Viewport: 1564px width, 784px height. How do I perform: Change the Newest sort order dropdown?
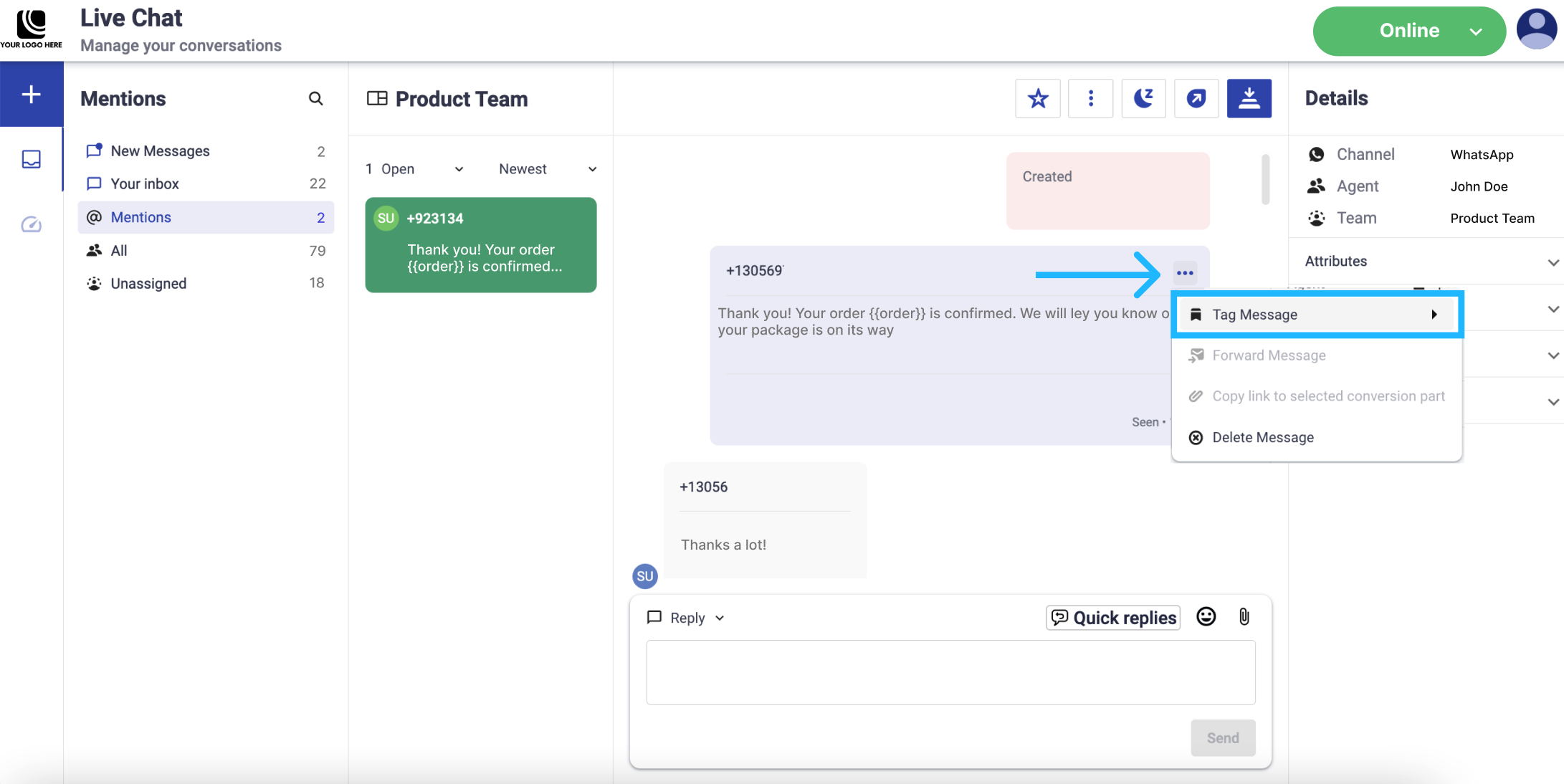[548, 169]
